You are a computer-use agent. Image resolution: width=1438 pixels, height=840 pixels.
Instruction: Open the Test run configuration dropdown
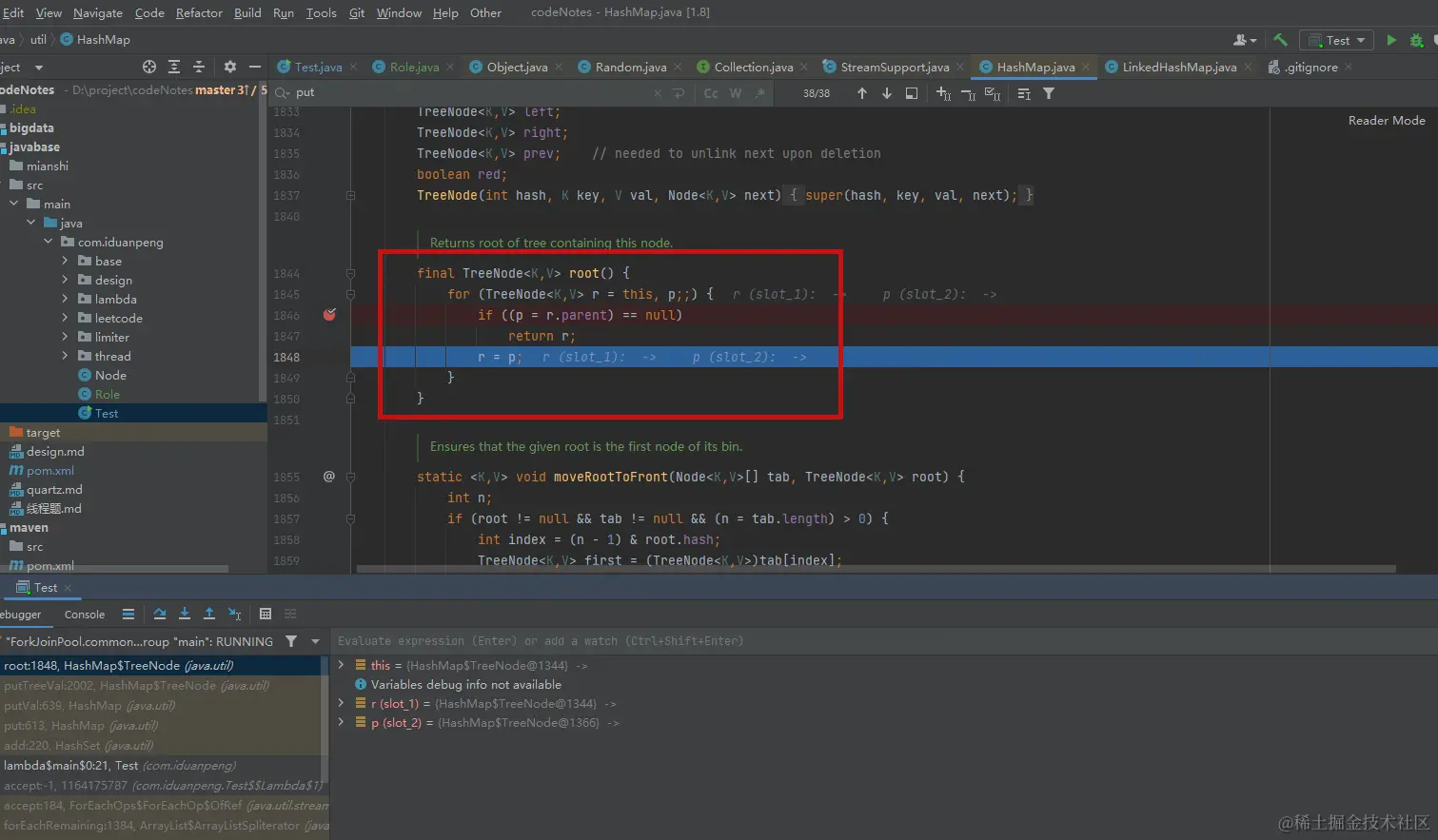(x=1338, y=40)
